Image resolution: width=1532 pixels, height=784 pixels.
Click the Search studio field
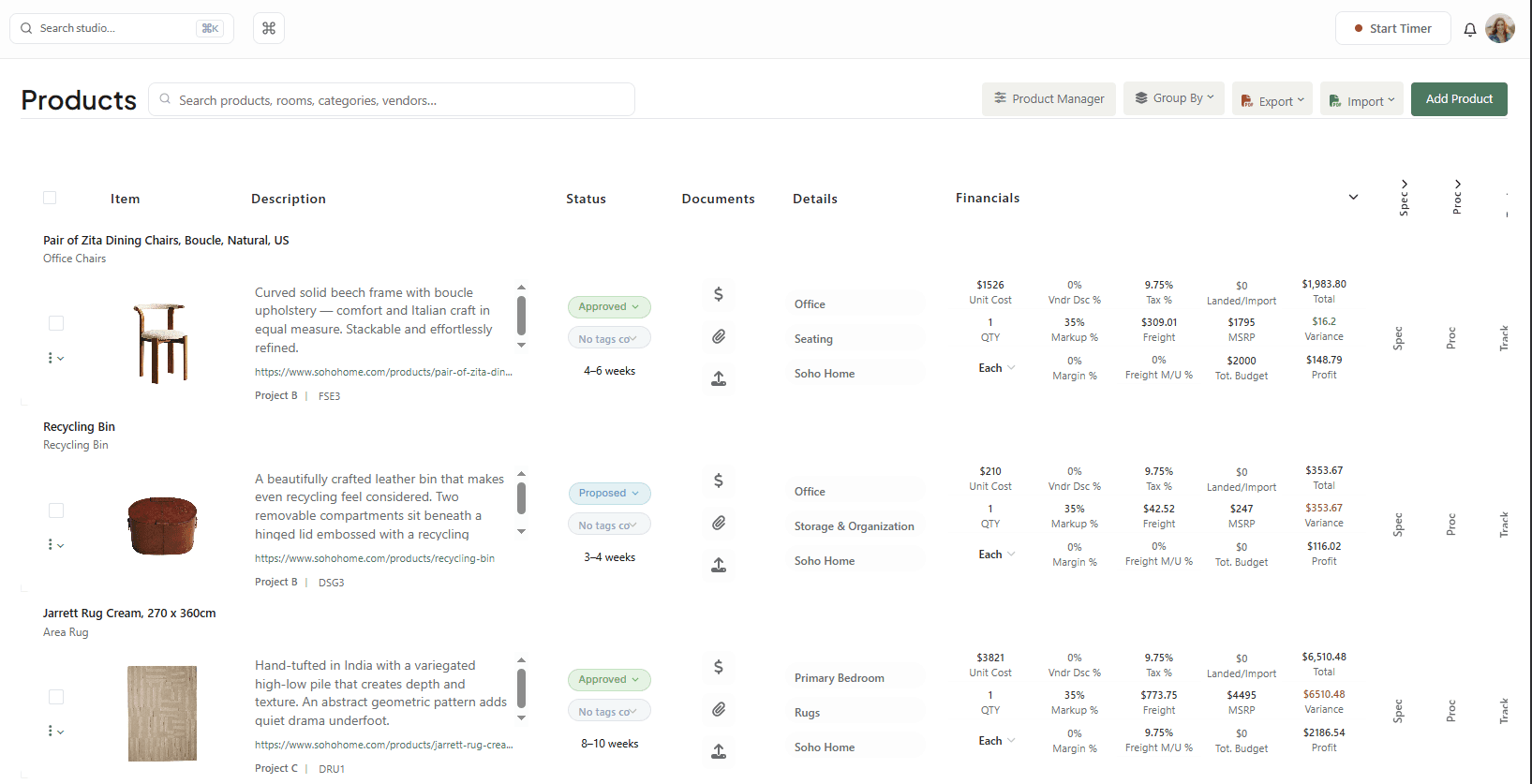(x=122, y=28)
